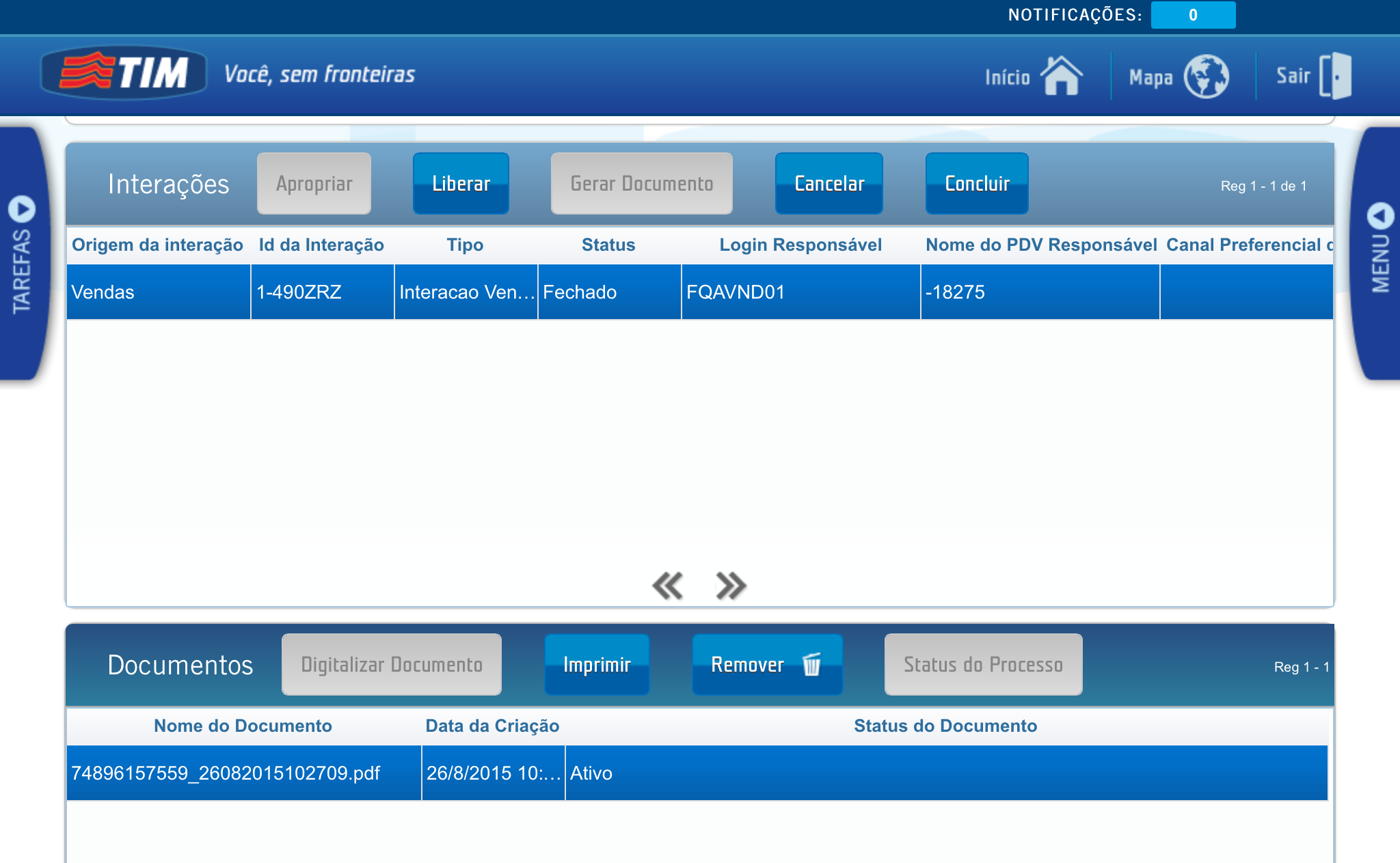
Task: Click the Concluir button
Action: [x=977, y=184]
